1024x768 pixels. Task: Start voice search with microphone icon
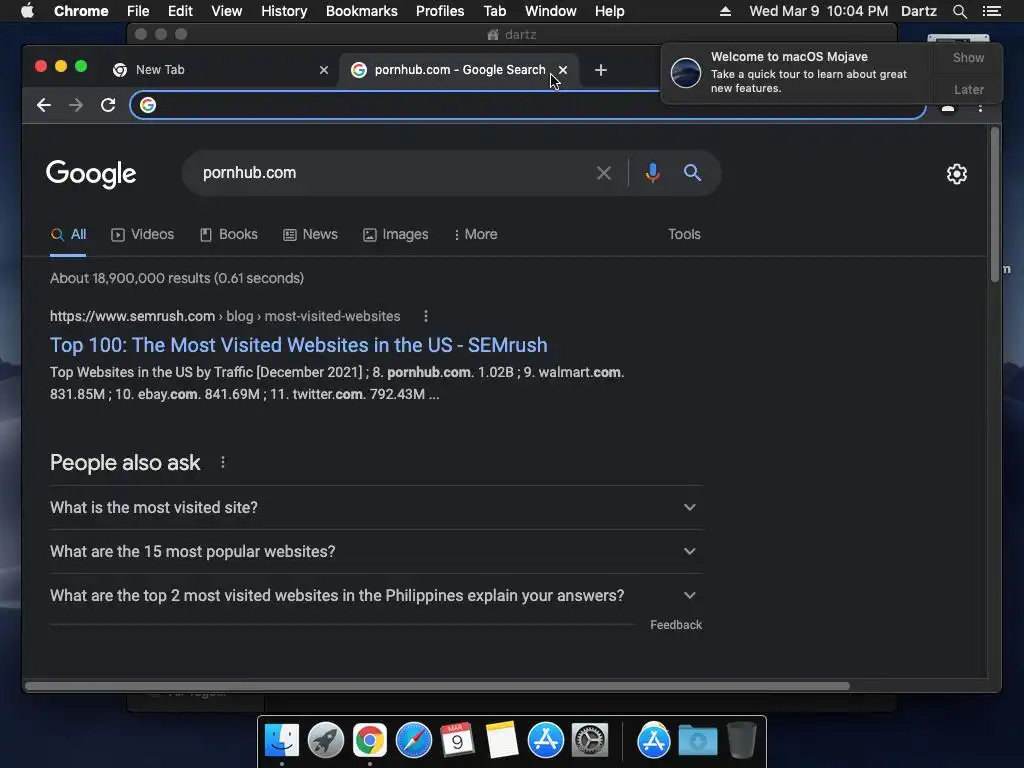pyautogui.click(x=652, y=173)
